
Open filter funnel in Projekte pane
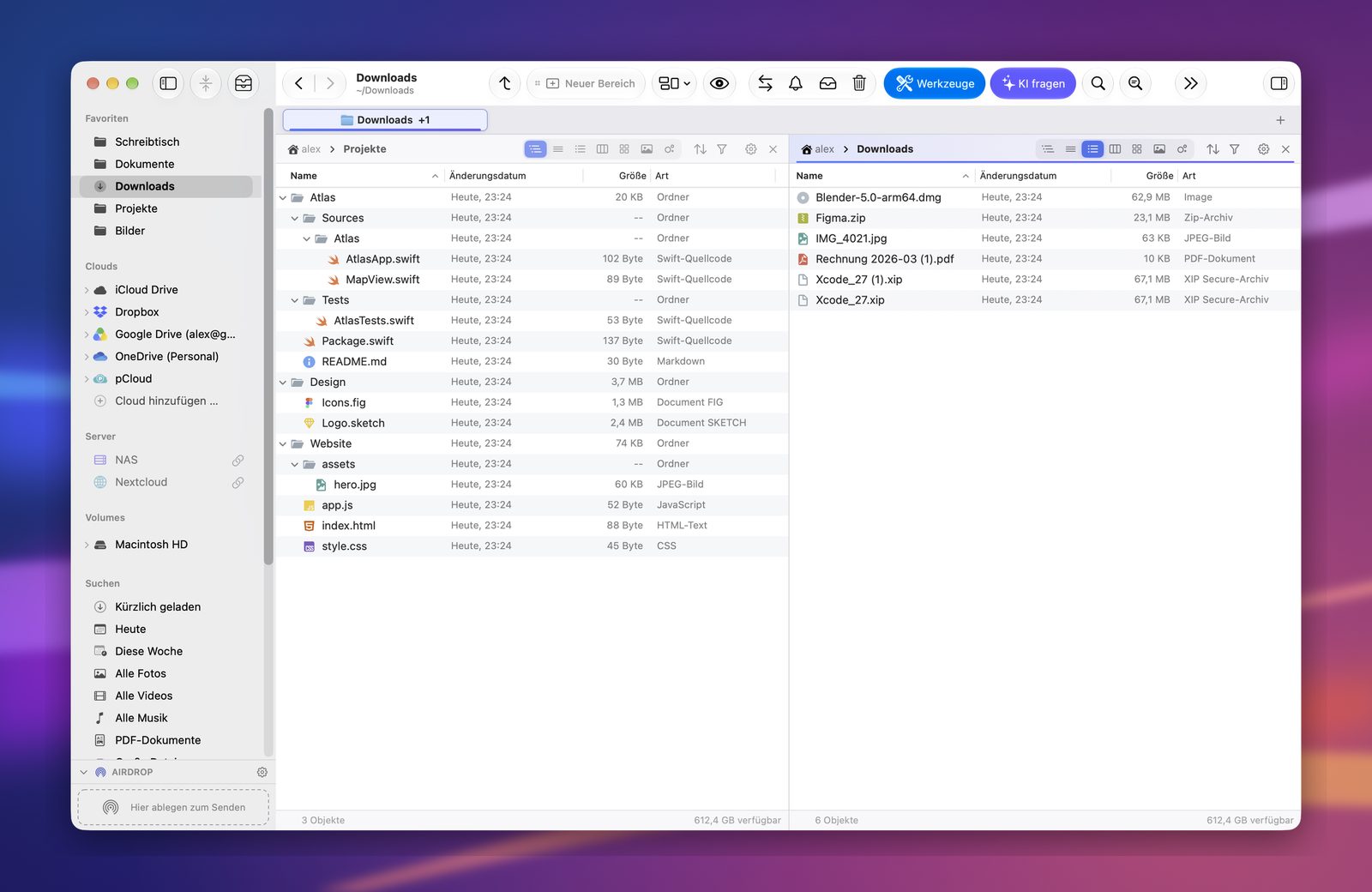[722, 149]
